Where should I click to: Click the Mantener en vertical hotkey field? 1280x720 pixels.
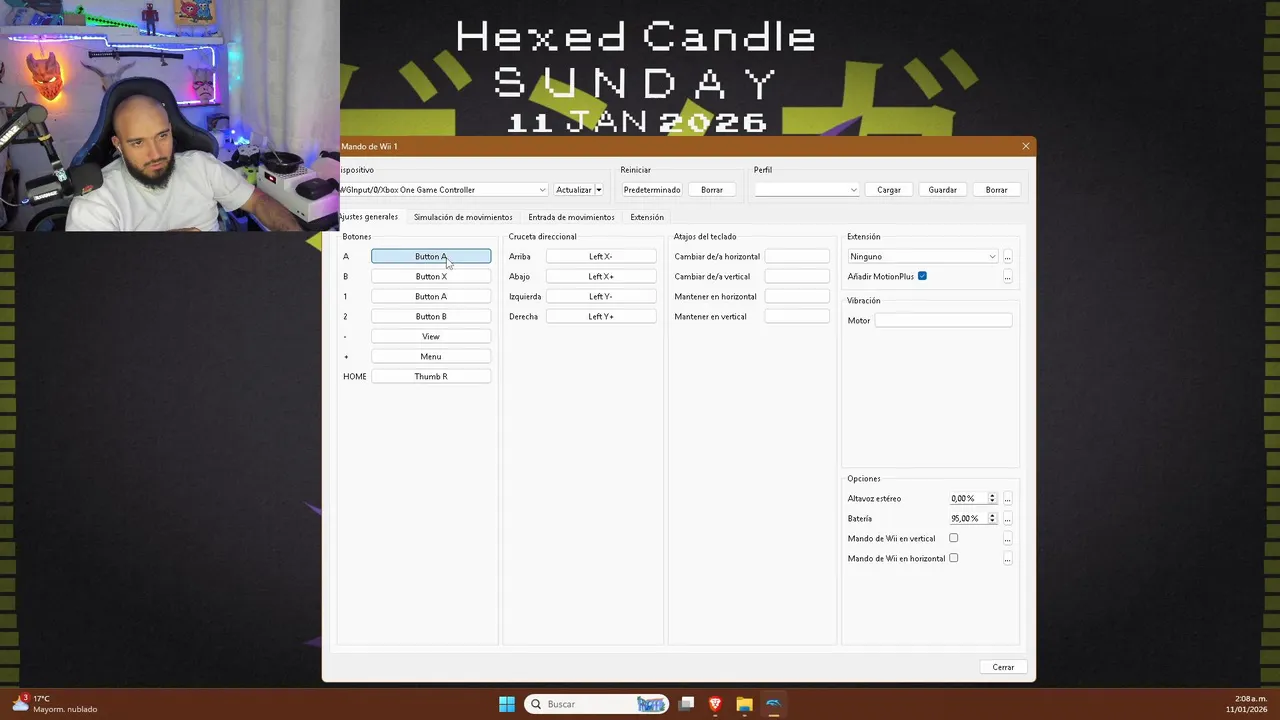click(x=797, y=316)
